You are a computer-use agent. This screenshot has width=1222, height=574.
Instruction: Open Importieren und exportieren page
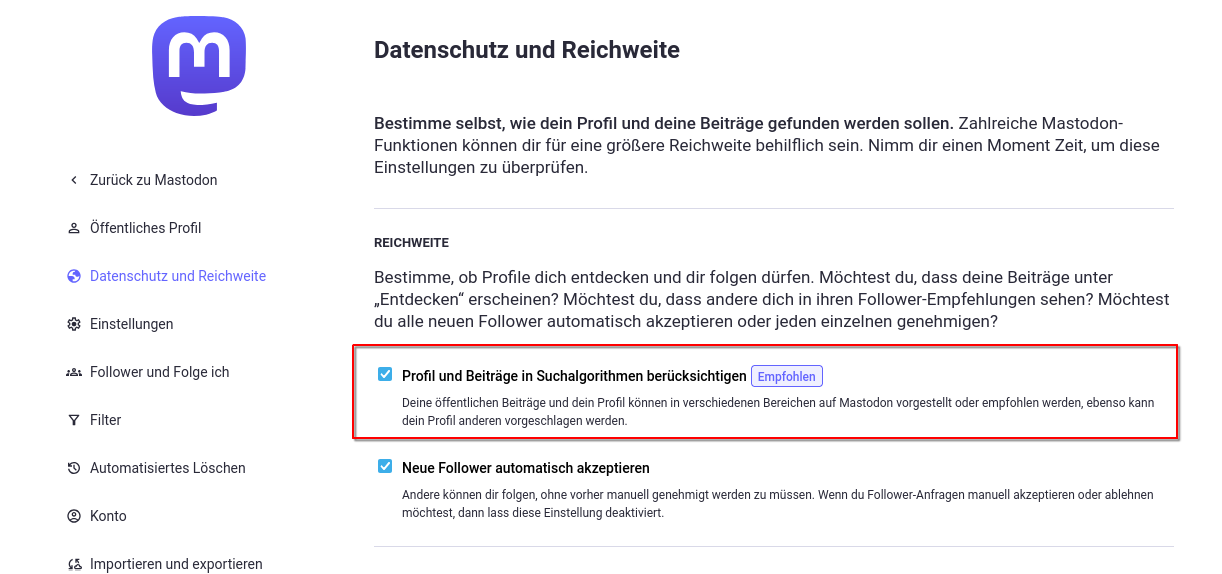pos(176,564)
